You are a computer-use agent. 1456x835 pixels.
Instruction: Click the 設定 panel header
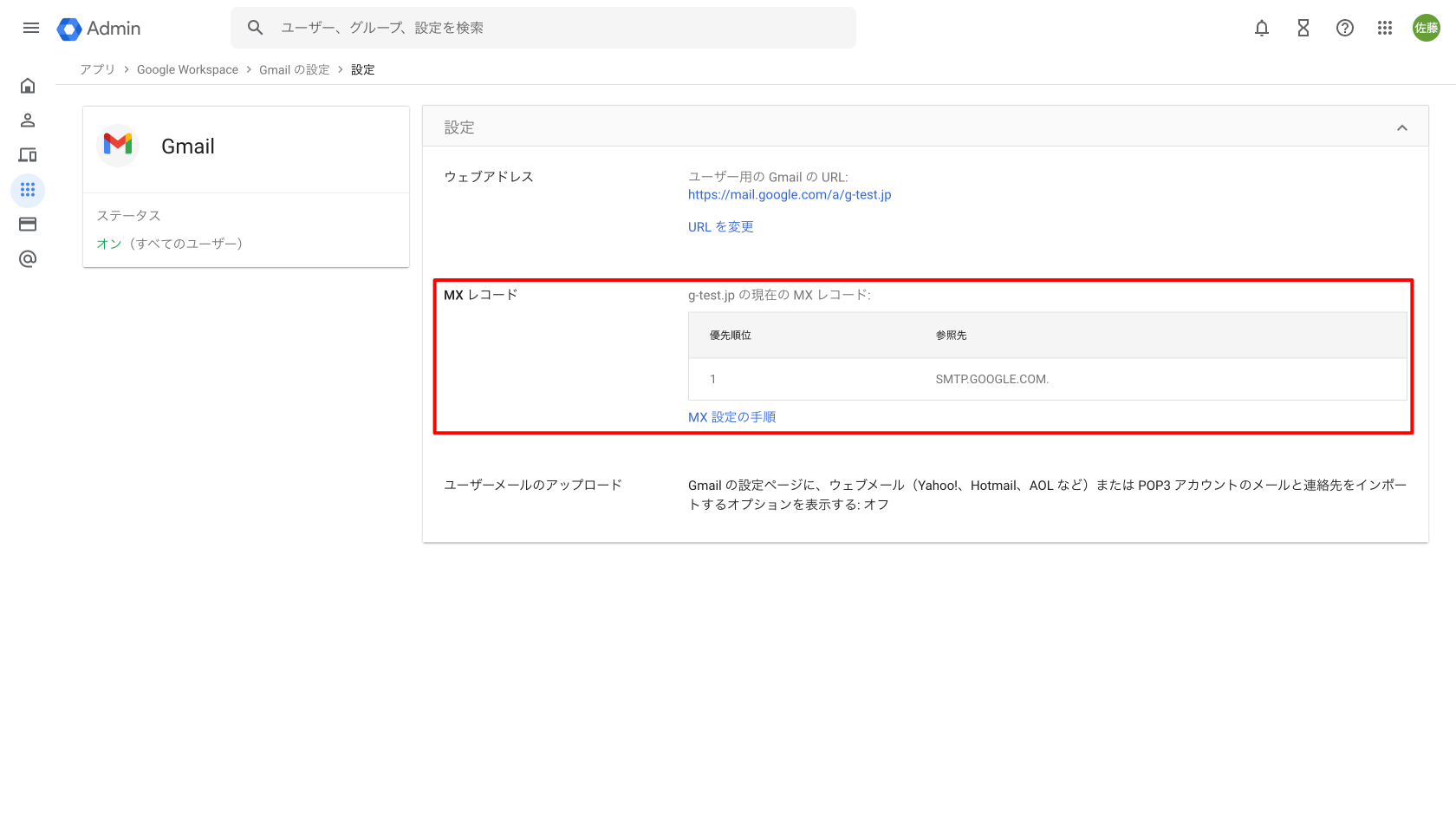pyautogui.click(x=926, y=127)
